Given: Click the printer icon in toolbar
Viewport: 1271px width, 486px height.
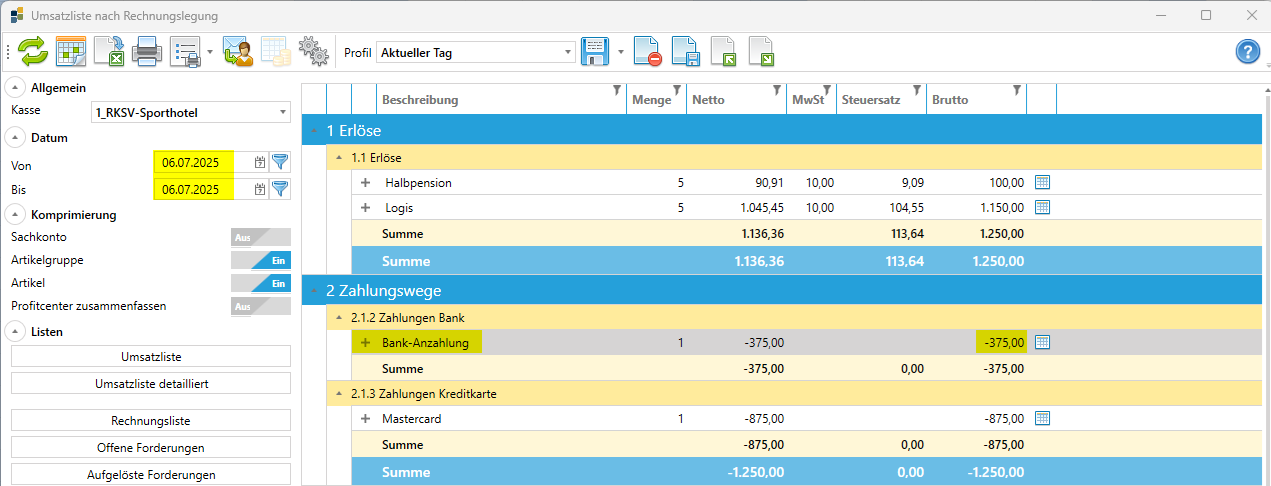Looking at the screenshot, I should coord(147,52).
